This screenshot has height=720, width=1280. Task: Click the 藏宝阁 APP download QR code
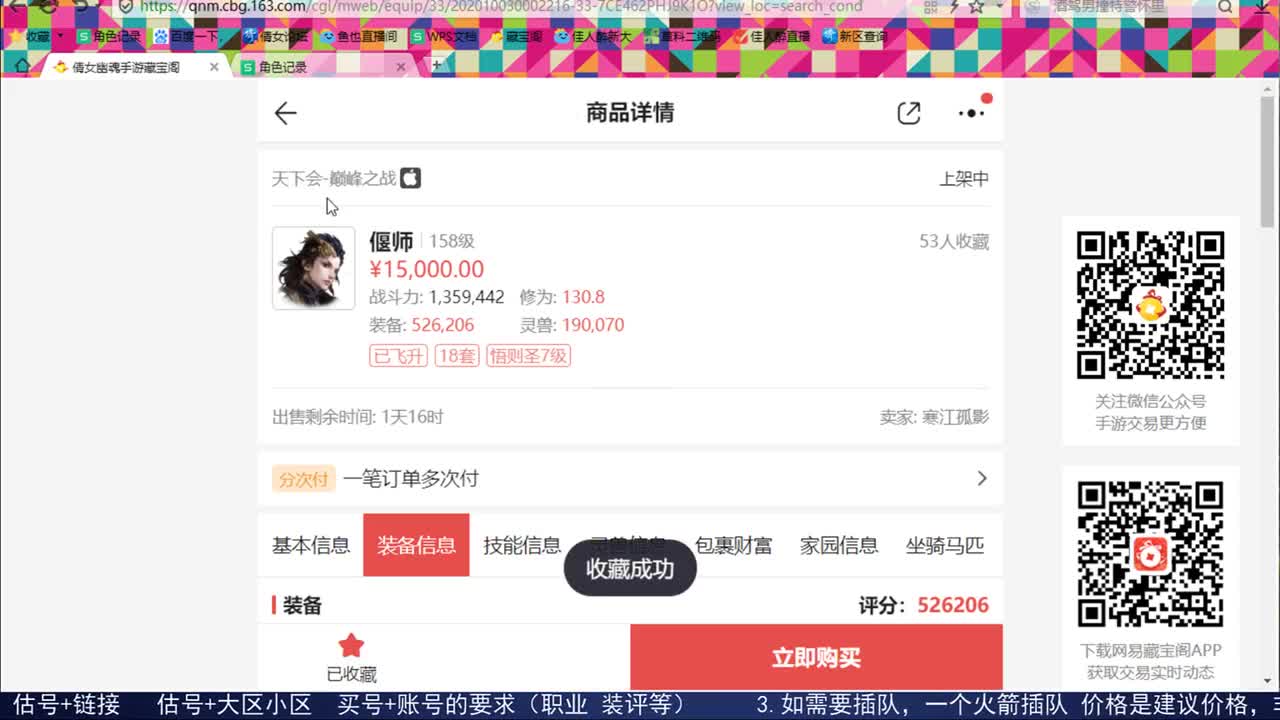click(1150, 554)
